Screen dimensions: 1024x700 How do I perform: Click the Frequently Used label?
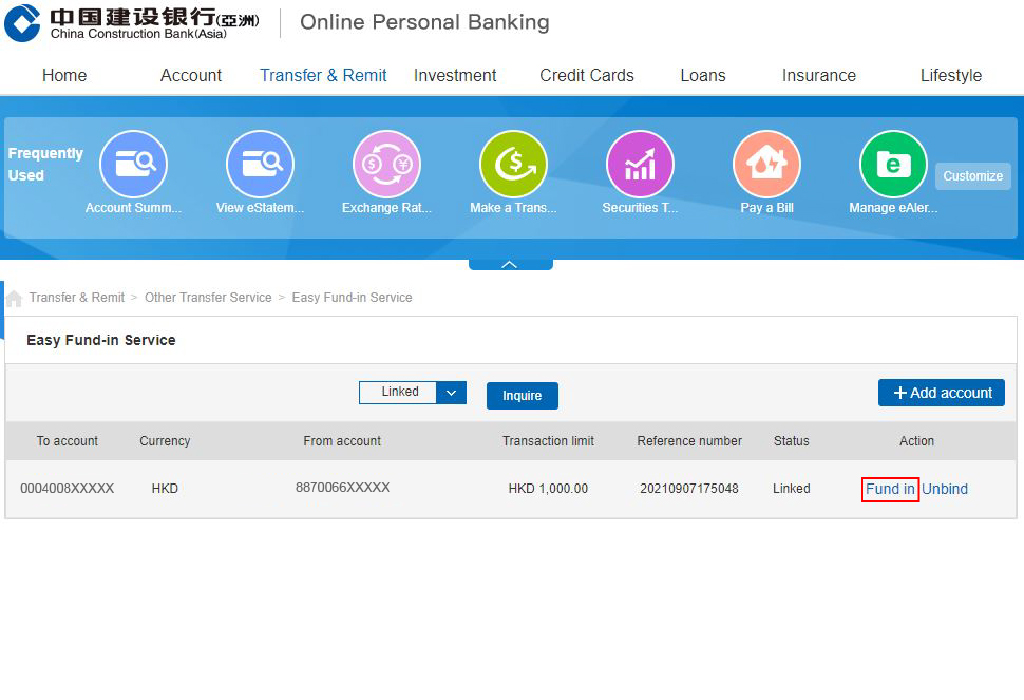coord(45,165)
